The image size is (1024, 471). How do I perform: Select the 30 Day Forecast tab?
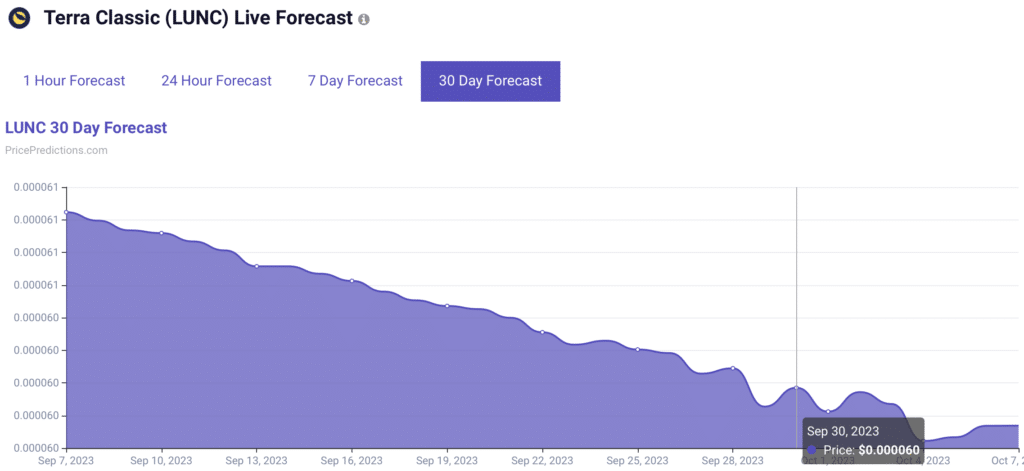point(490,81)
